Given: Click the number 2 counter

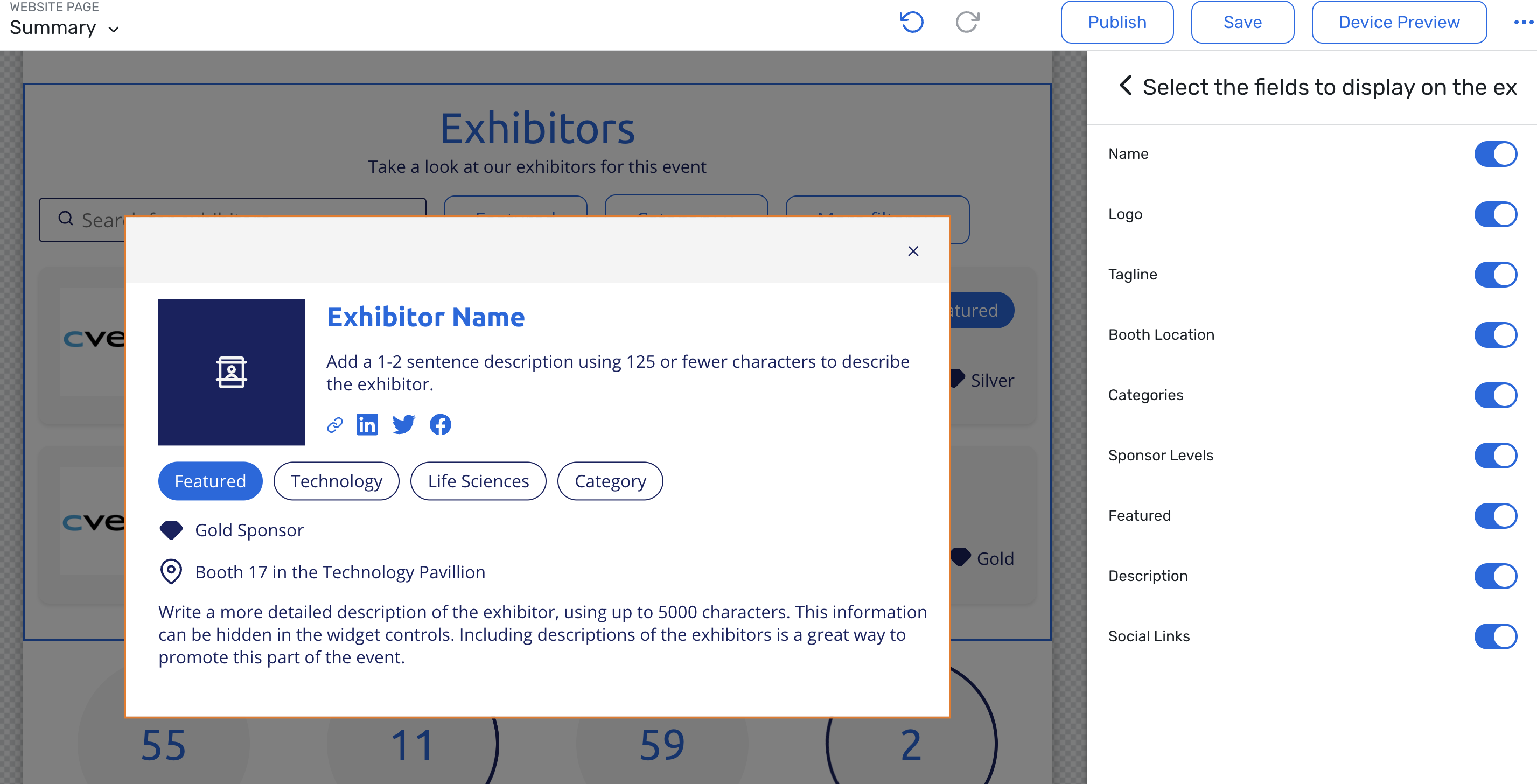Looking at the screenshot, I should pyautogui.click(x=911, y=745).
